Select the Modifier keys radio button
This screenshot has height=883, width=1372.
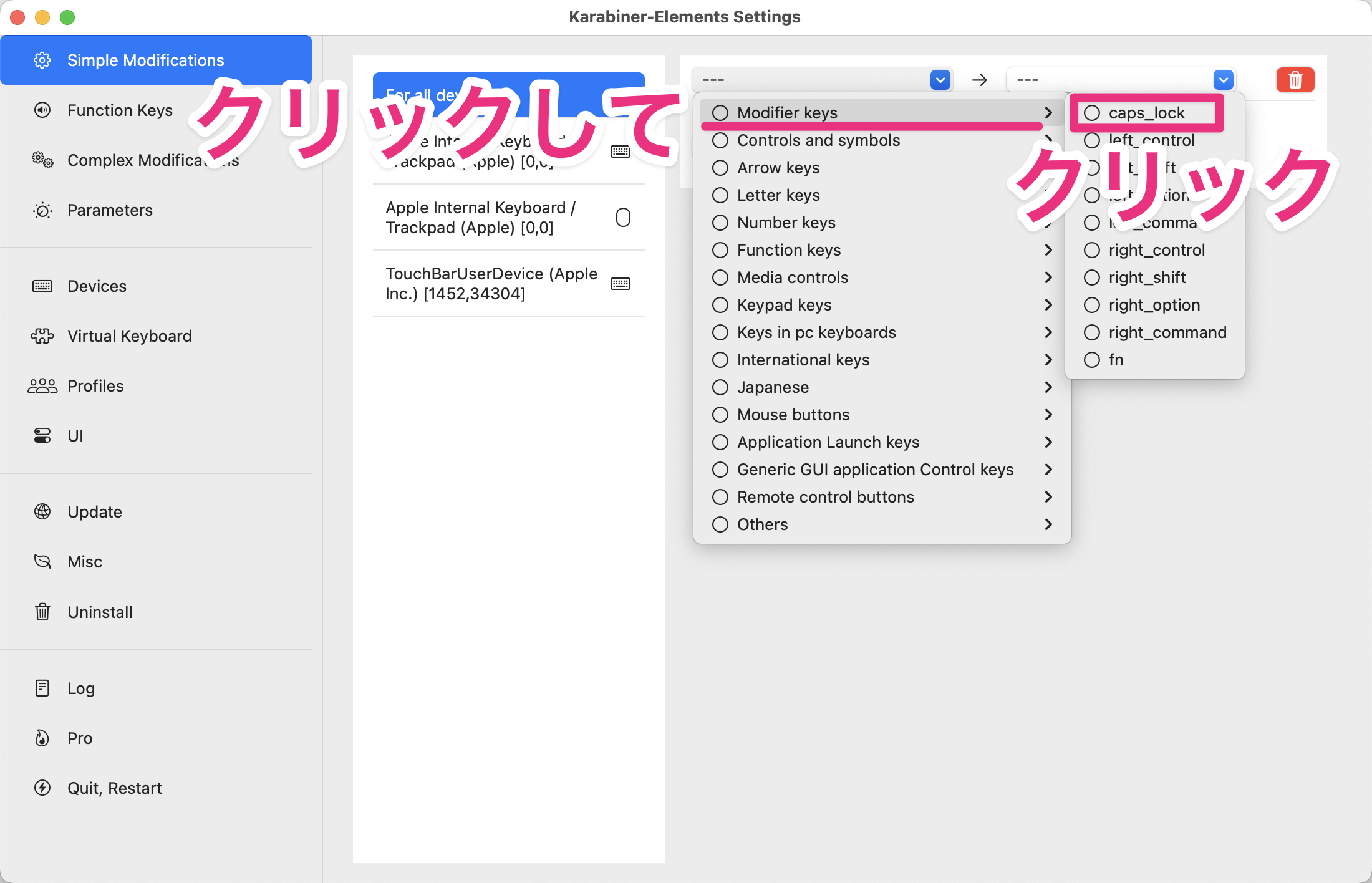[720, 112]
